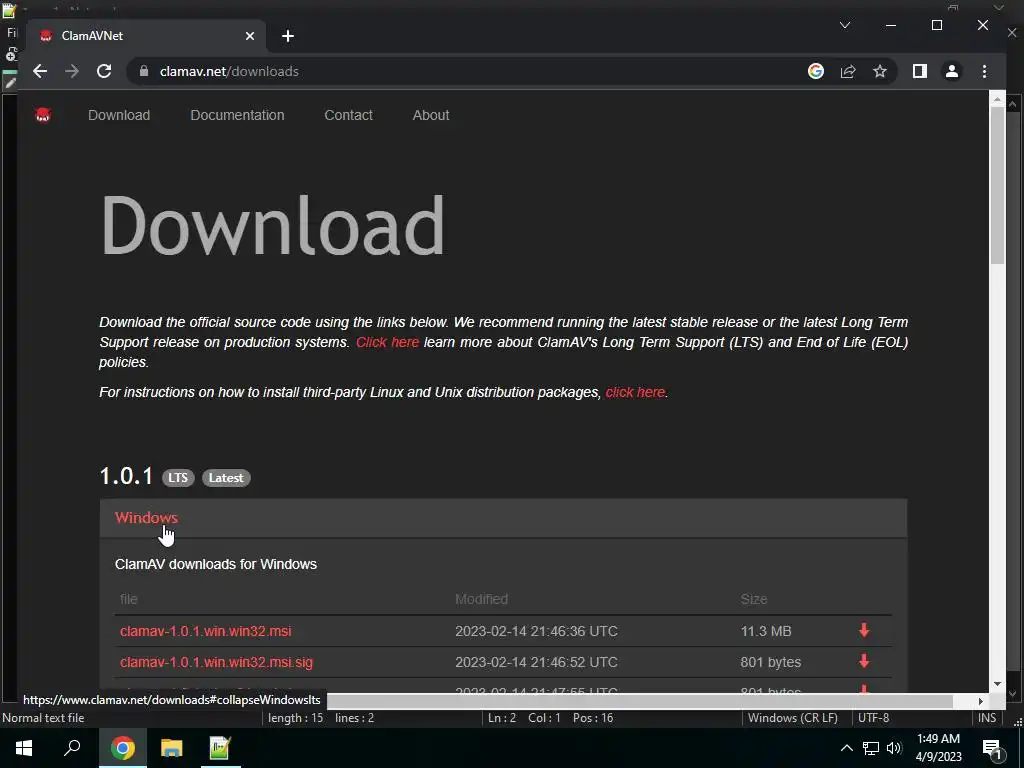
Task: Select the ClamAVNet browser tab
Action: [146, 36]
